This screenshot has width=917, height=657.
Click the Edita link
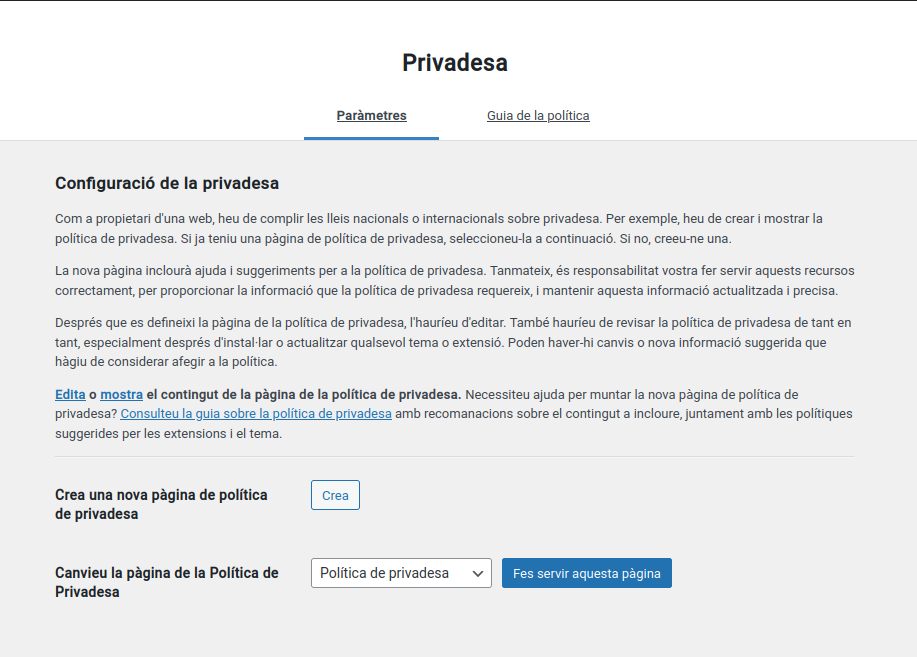click(69, 395)
